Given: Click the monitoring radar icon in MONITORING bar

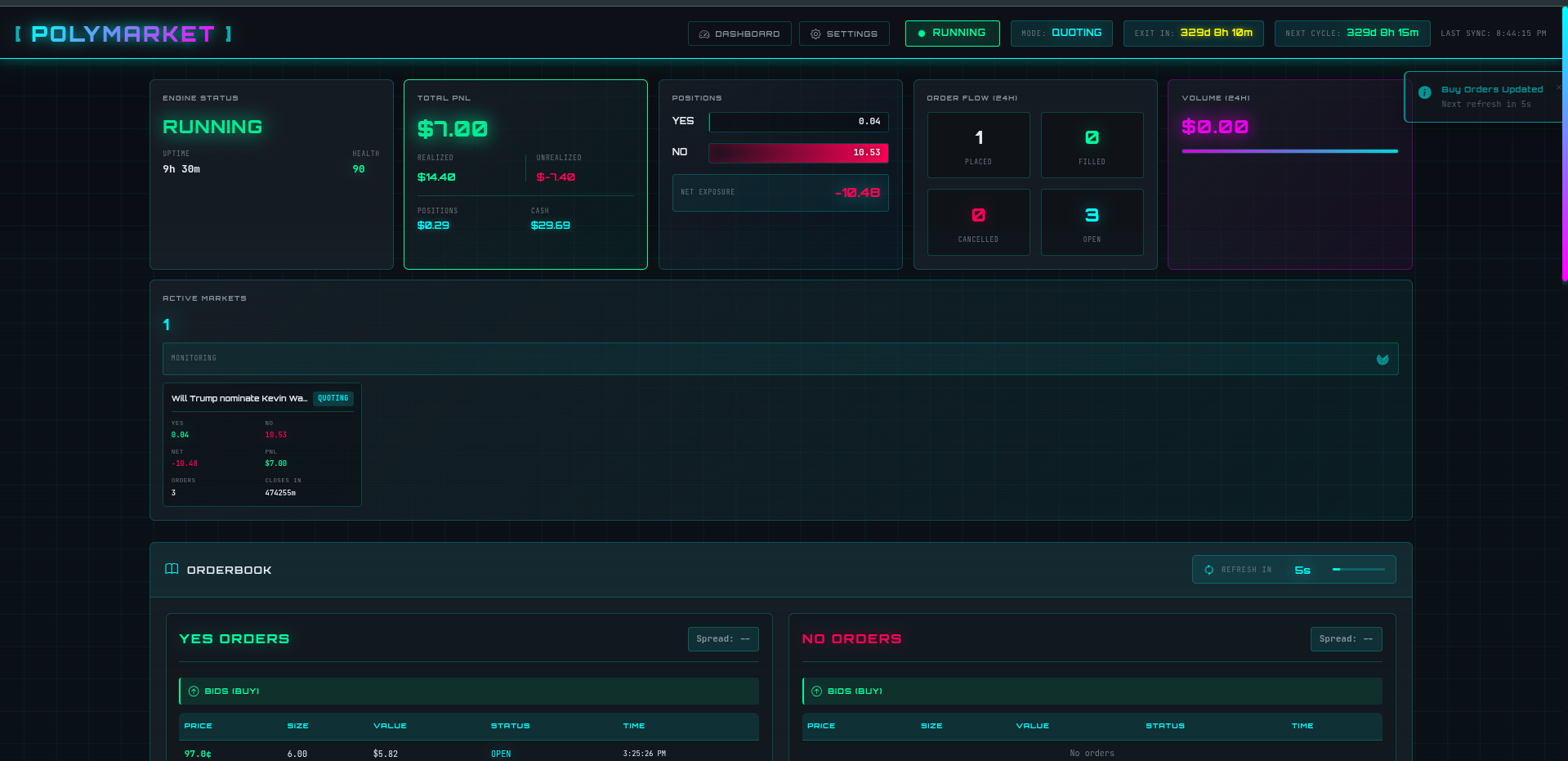Looking at the screenshot, I should [1383, 359].
